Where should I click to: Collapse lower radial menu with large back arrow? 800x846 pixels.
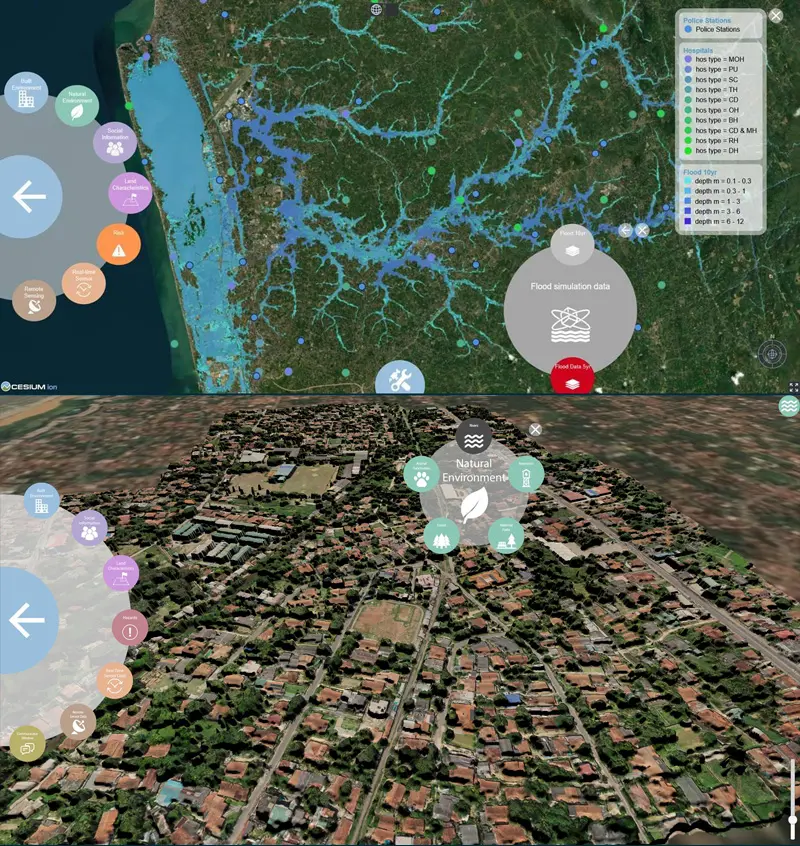point(27,621)
